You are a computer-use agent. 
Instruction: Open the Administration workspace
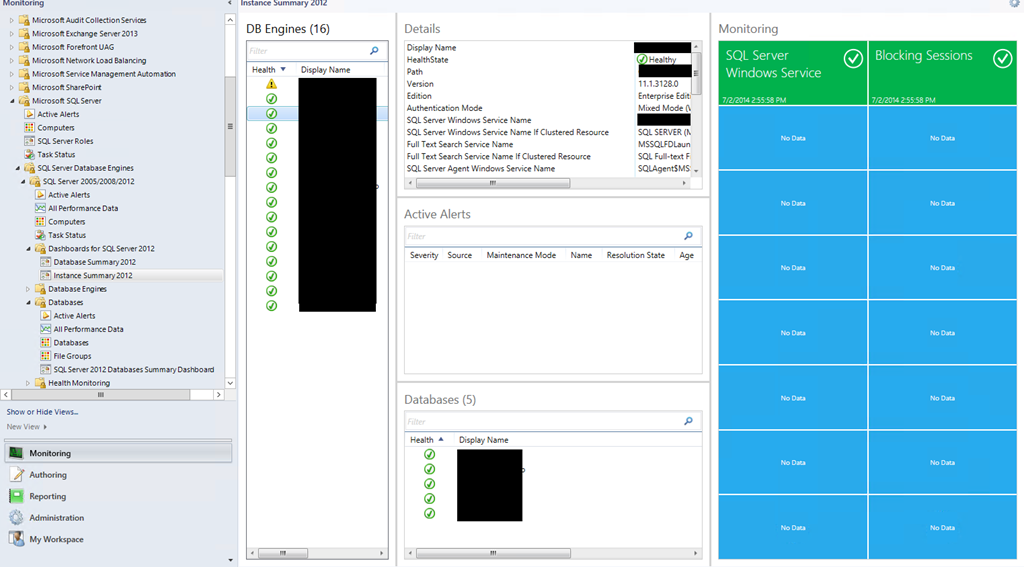[56, 518]
